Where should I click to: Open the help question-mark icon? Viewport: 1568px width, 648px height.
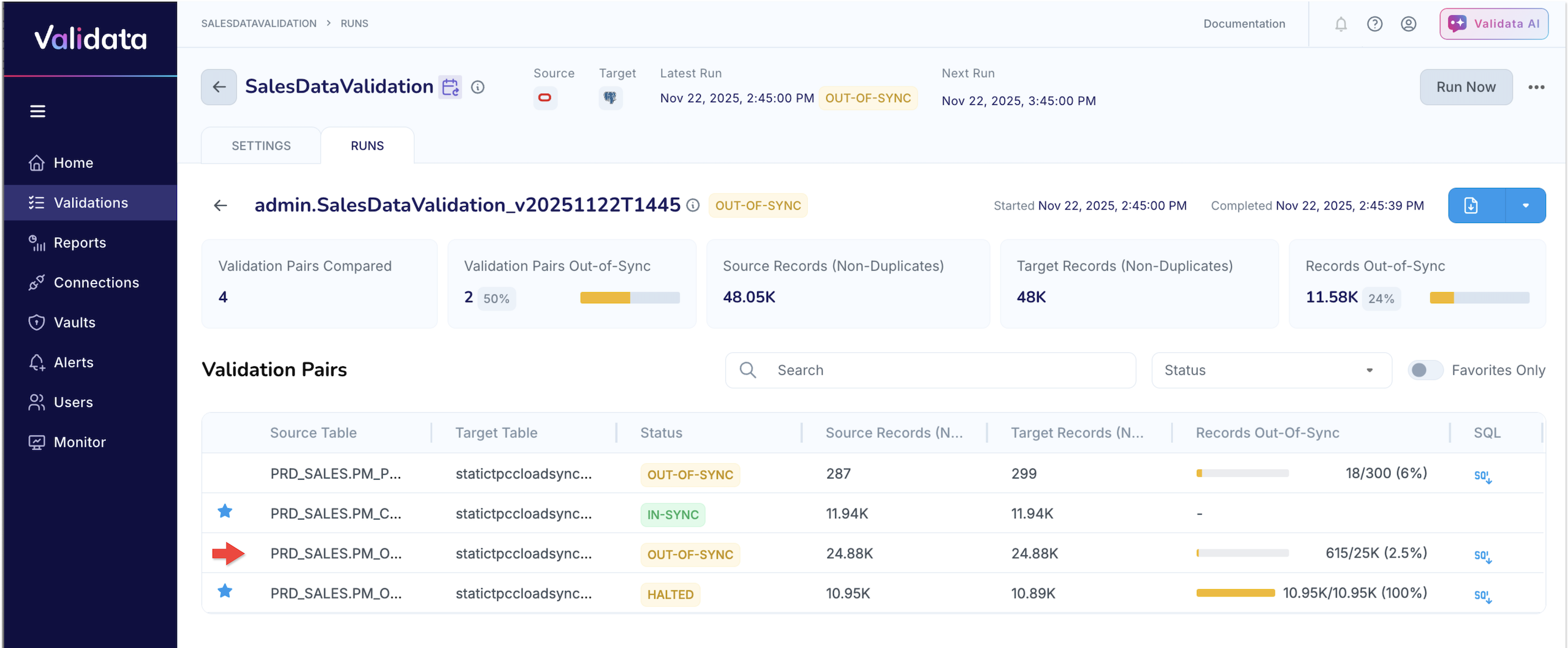click(x=1375, y=24)
